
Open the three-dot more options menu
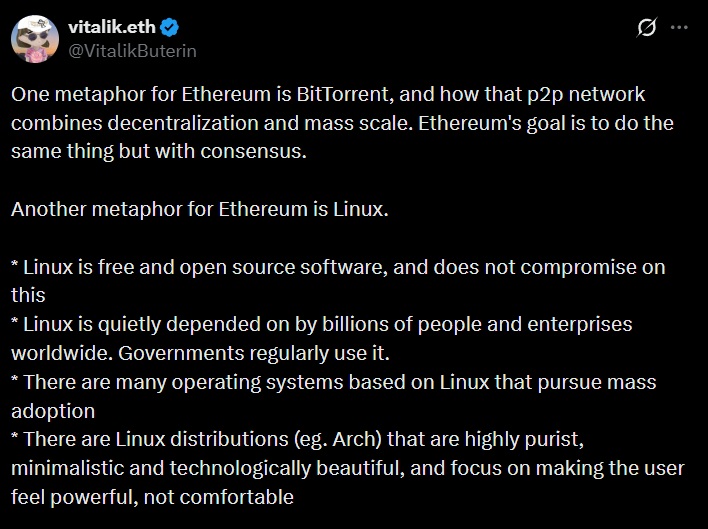[x=679, y=28]
